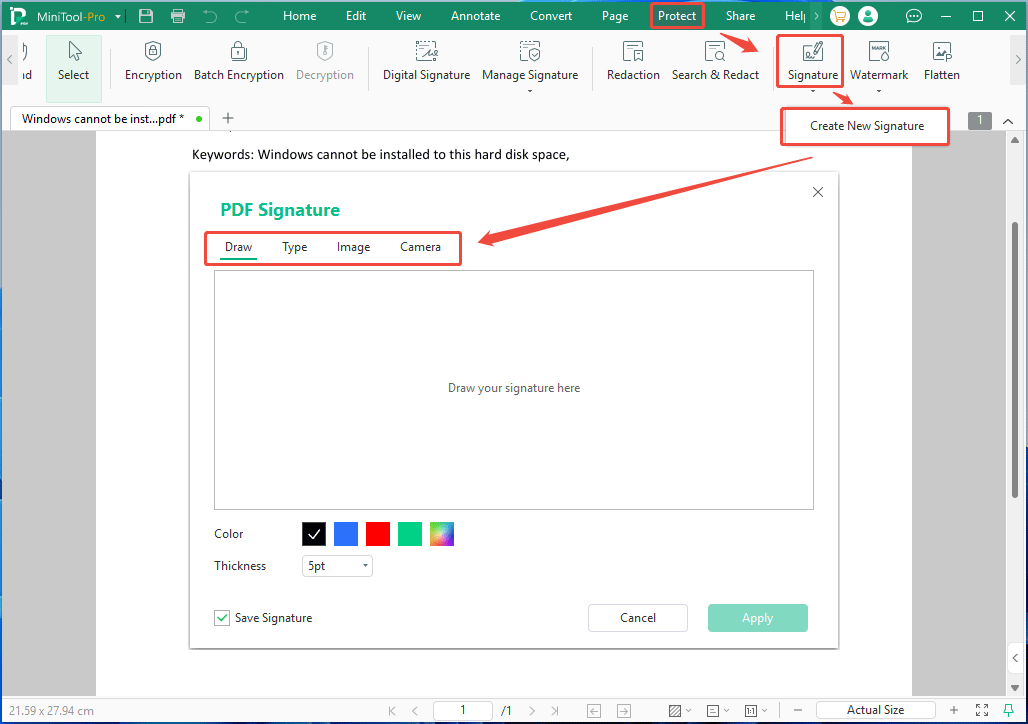The height and width of the screenshot is (724, 1028).
Task: Enable the Save Signature checkbox
Action: coord(222,618)
